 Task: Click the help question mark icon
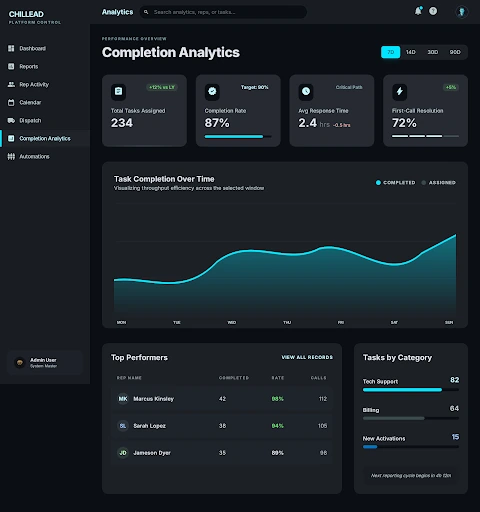[433, 11]
